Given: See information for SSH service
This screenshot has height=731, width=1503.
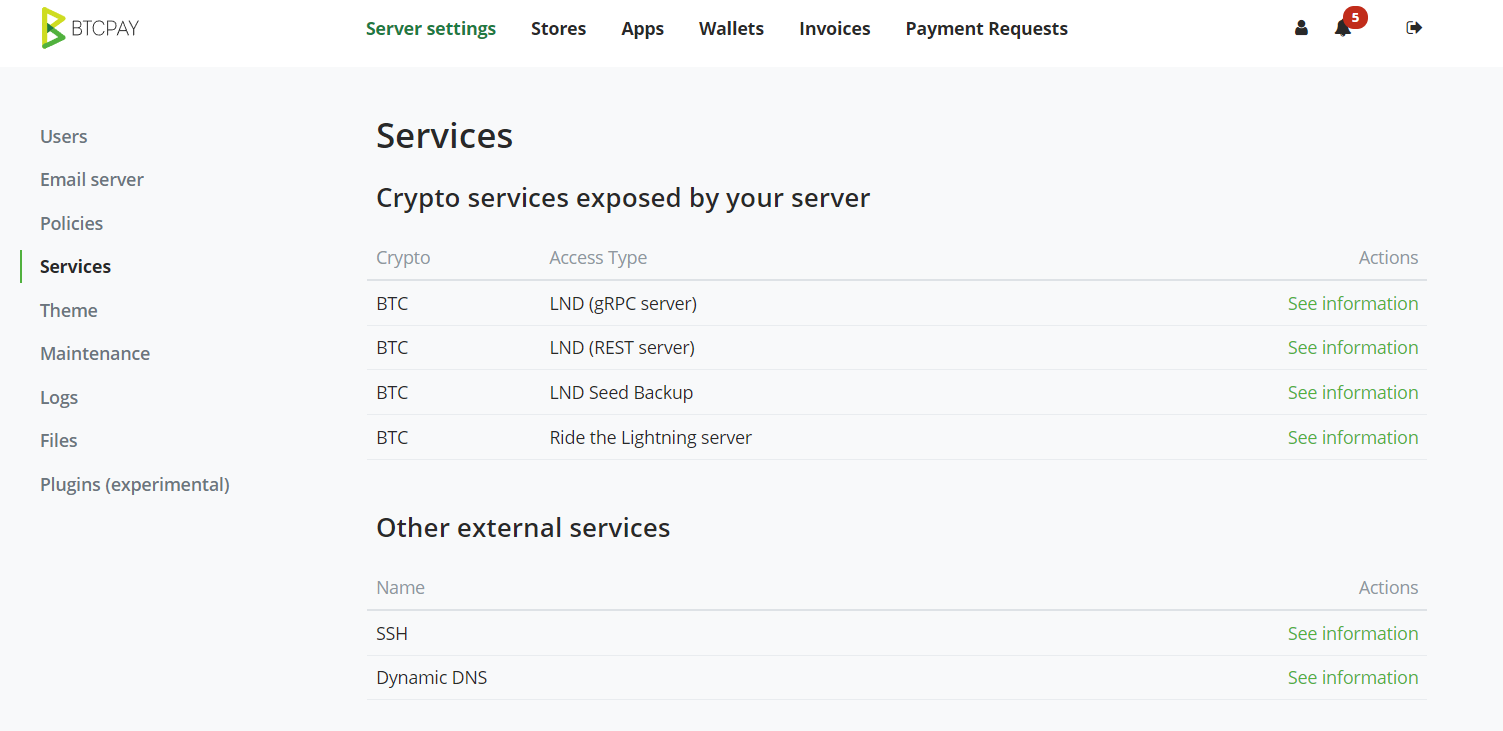Looking at the screenshot, I should point(1353,633).
